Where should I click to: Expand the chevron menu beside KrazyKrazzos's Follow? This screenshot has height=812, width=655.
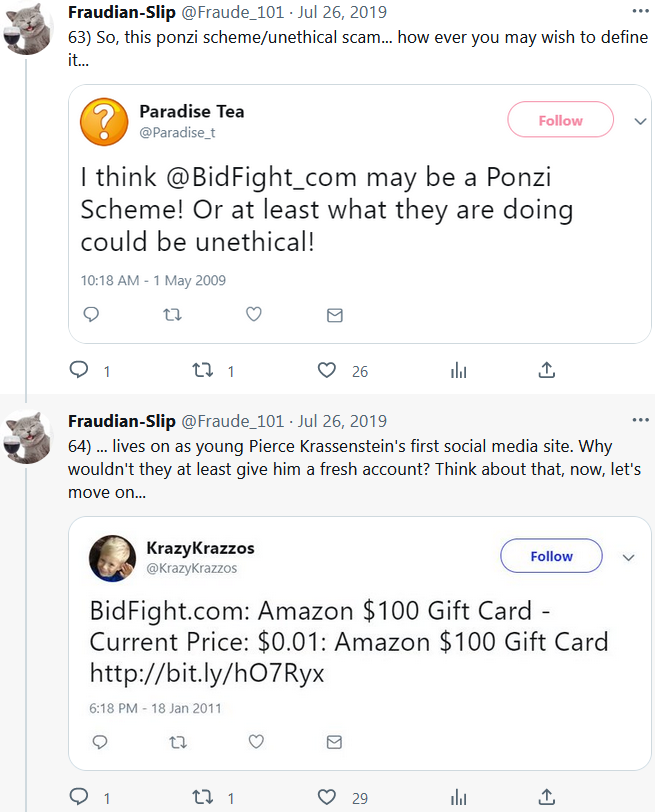tap(629, 556)
